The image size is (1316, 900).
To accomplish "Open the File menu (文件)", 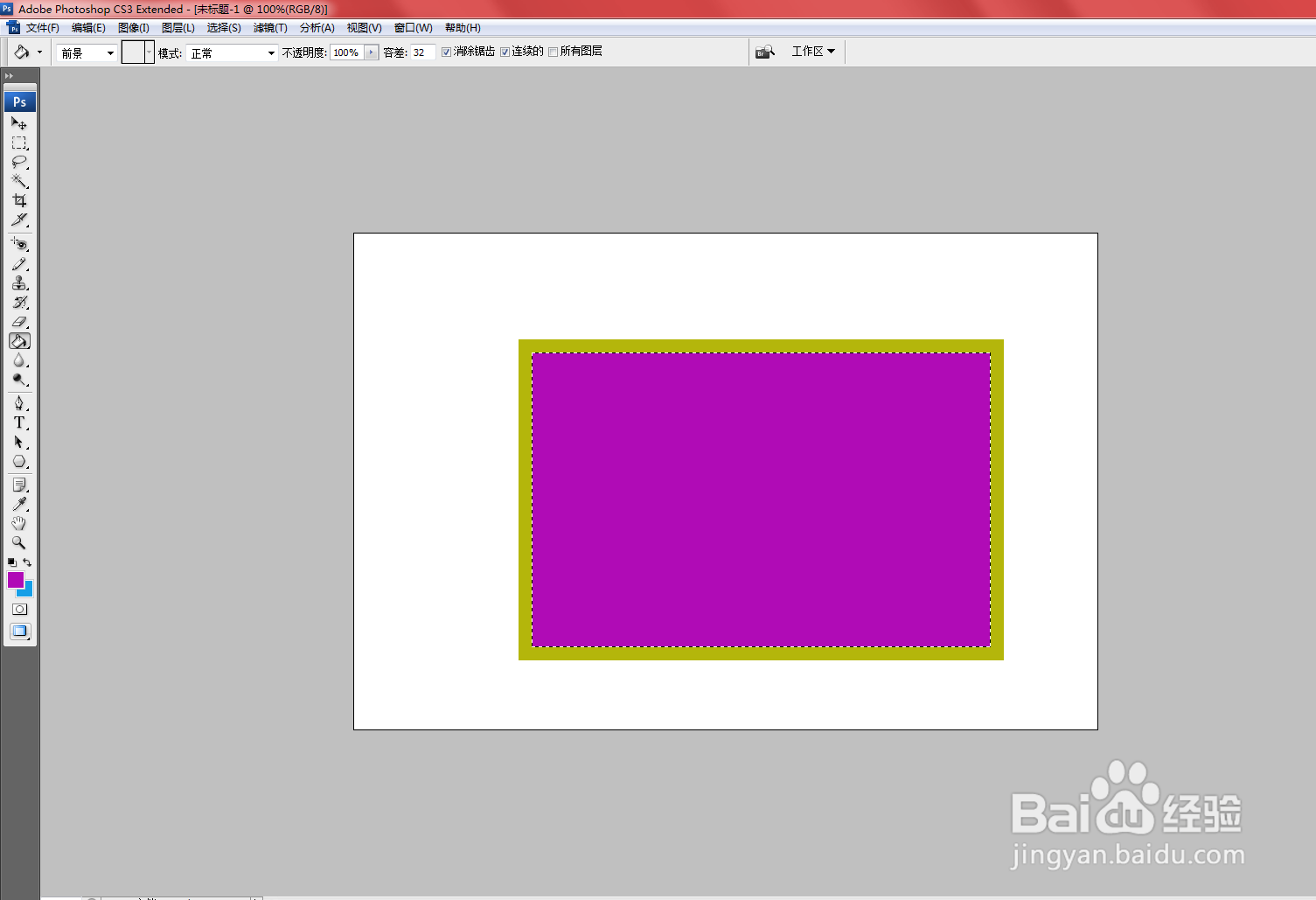I will click(42, 28).
